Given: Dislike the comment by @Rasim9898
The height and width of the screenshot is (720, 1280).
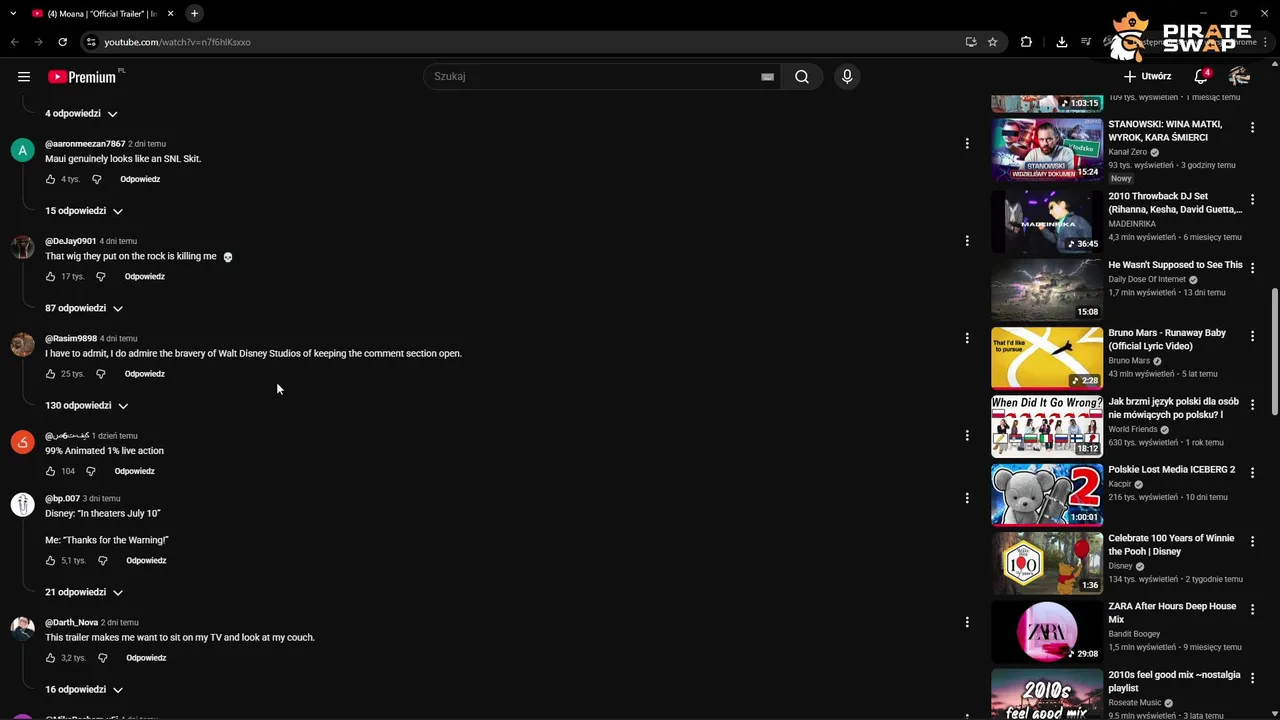Looking at the screenshot, I should 100,374.
